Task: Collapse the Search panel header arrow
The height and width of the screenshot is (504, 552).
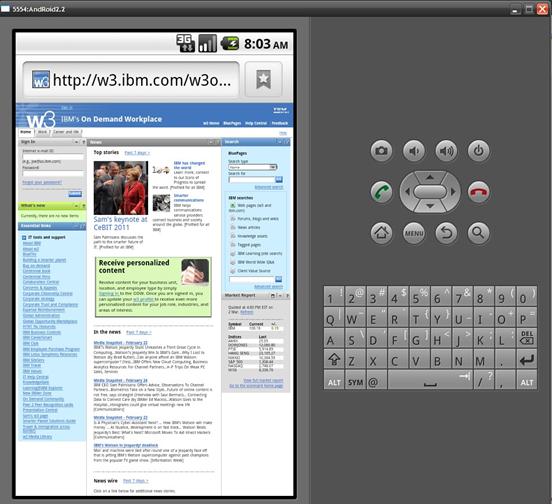Action: click(280, 142)
